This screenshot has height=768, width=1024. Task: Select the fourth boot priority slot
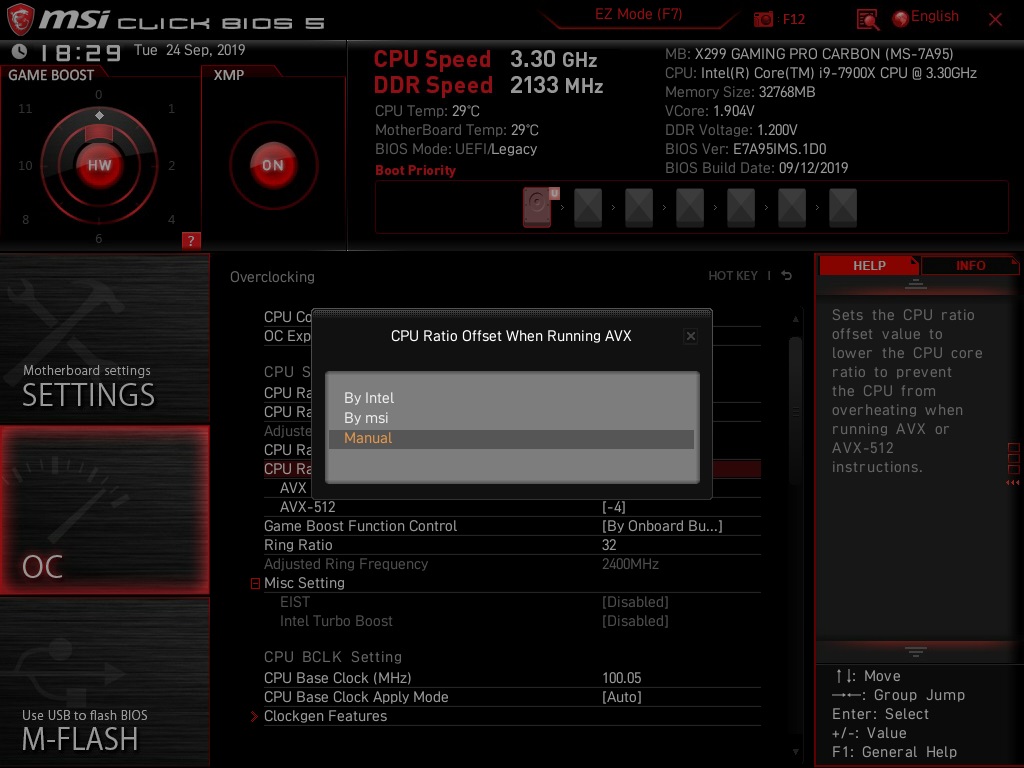tap(690, 208)
